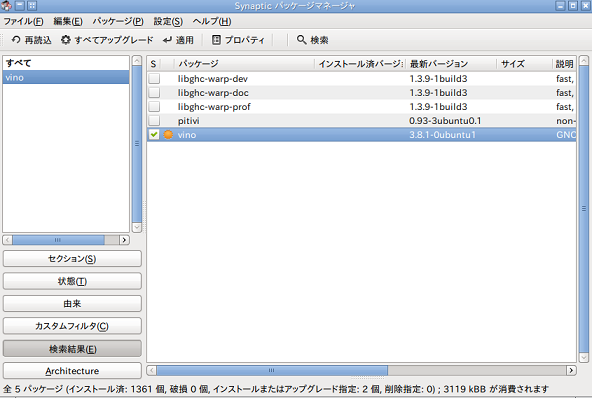Select the libghc-warp-doc package name
Image resolution: width=592 pixels, height=398 pixels.
pyautogui.click(x=213, y=93)
